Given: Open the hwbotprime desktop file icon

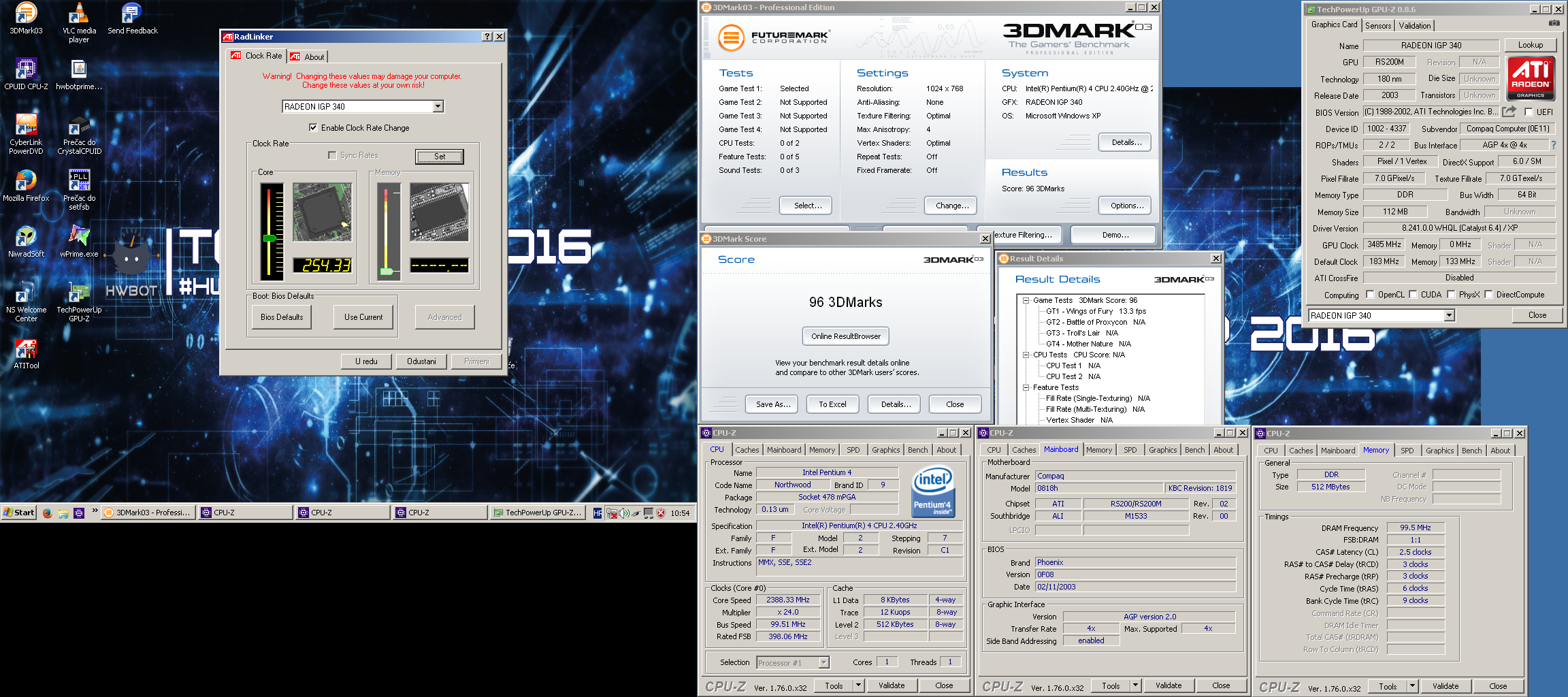Looking at the screenshot, I should point(79,74).
